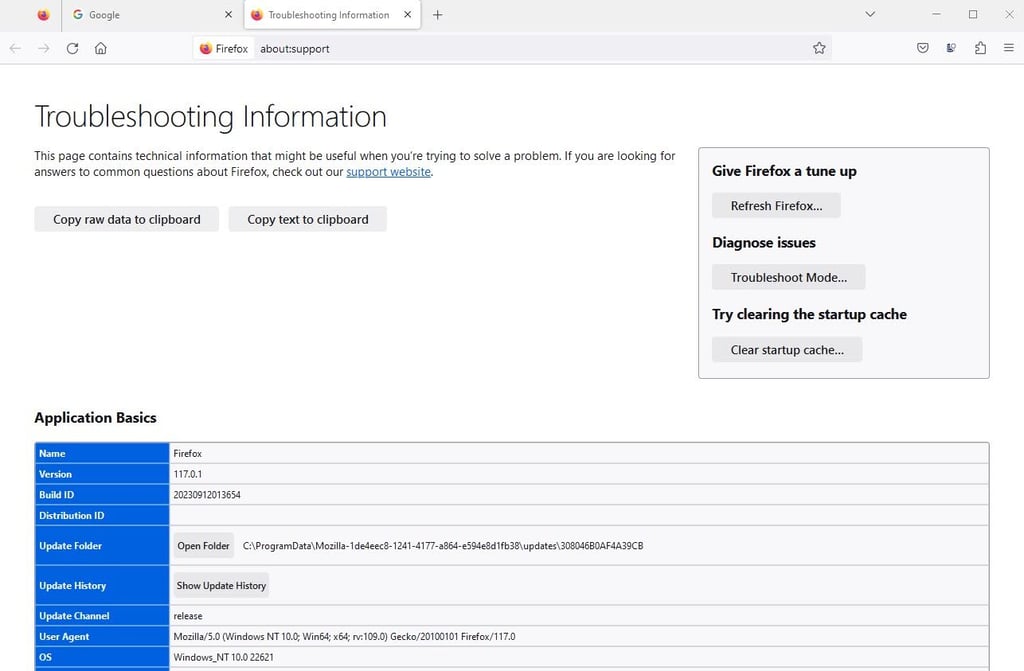This screenshot has height=671, width=1024.
Task: Click Show Update History button
Action: (x=221, y=586)
